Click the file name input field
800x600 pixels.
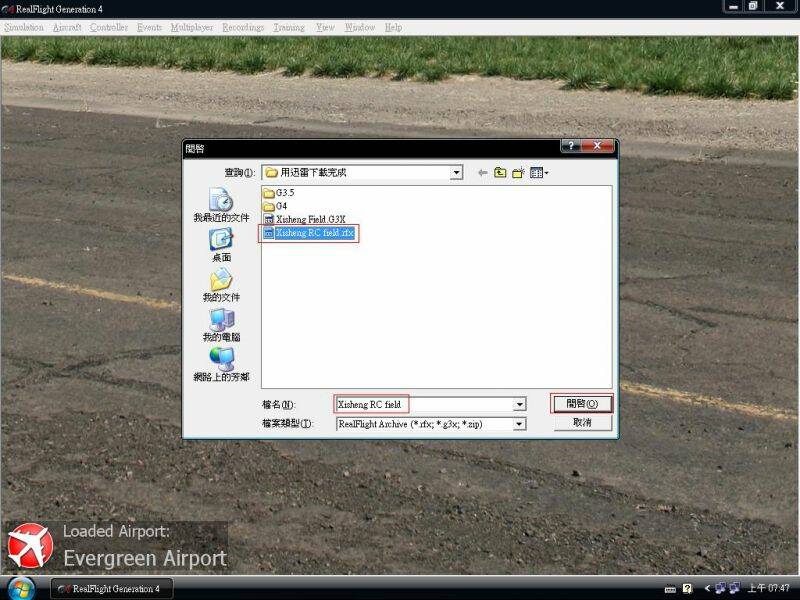click(423, 405)
